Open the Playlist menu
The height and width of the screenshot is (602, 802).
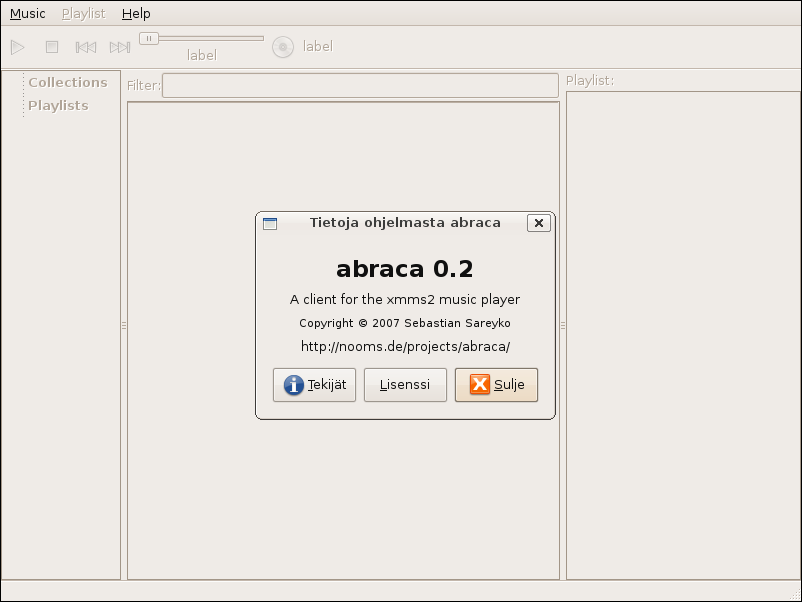coord(83,14)
